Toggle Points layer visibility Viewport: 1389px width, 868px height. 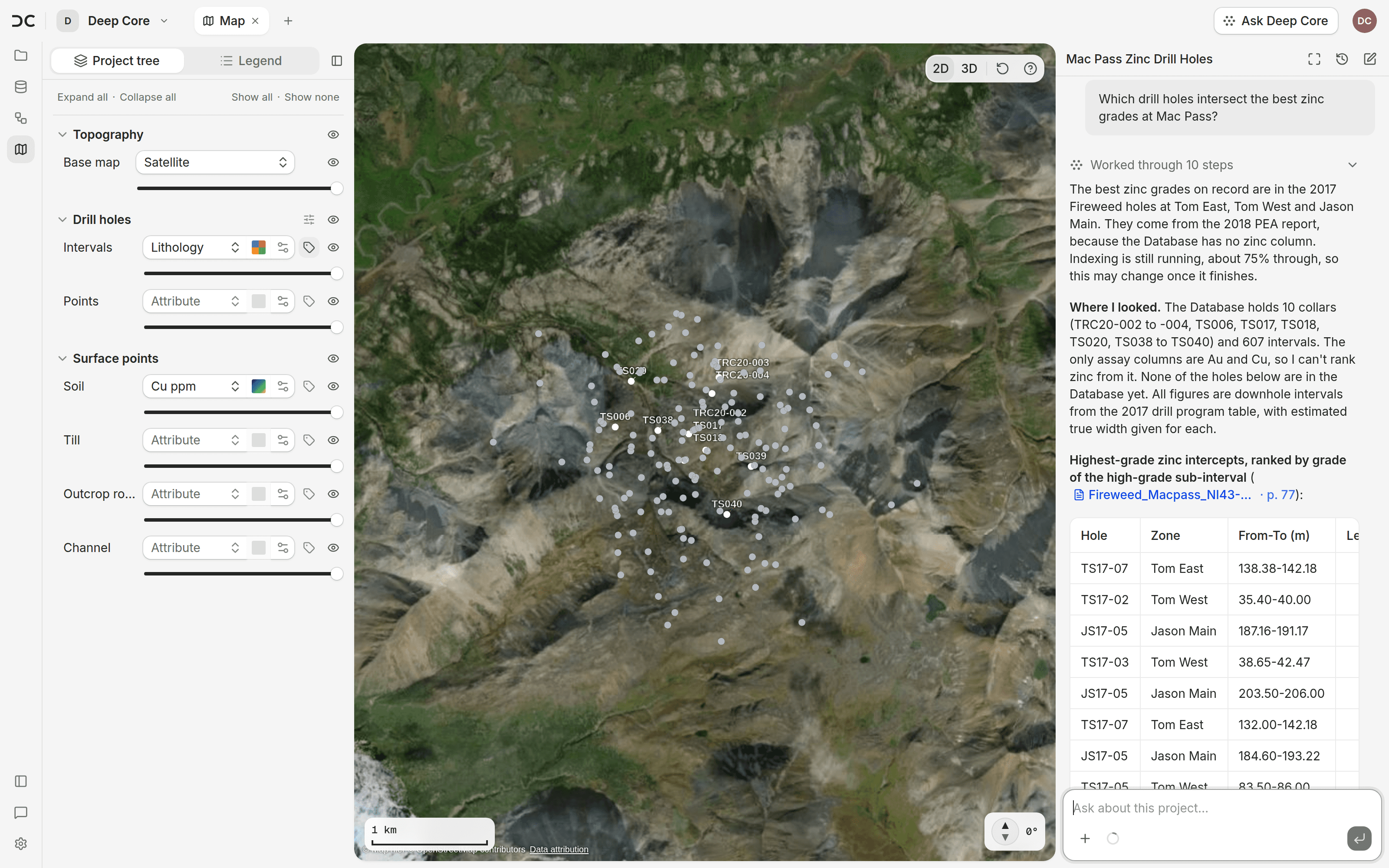(333, 301)
